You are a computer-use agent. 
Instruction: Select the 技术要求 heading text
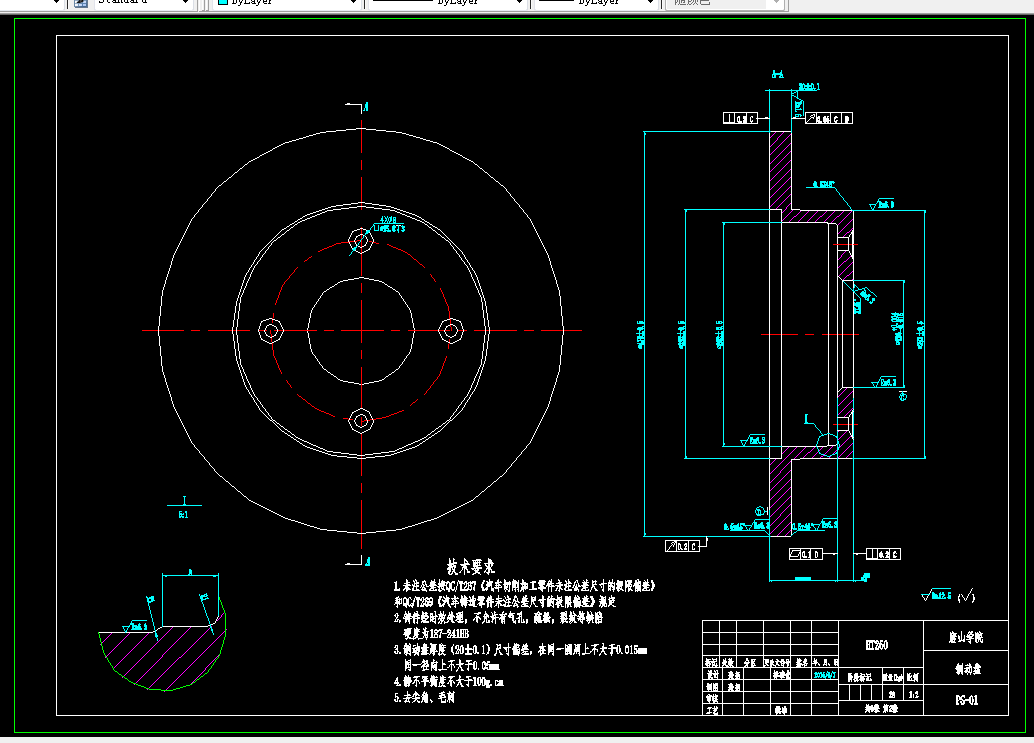point(470,566)
